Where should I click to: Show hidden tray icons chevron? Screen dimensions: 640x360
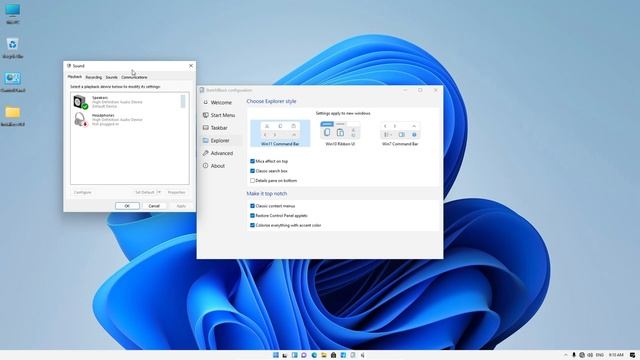pos(566,355)
